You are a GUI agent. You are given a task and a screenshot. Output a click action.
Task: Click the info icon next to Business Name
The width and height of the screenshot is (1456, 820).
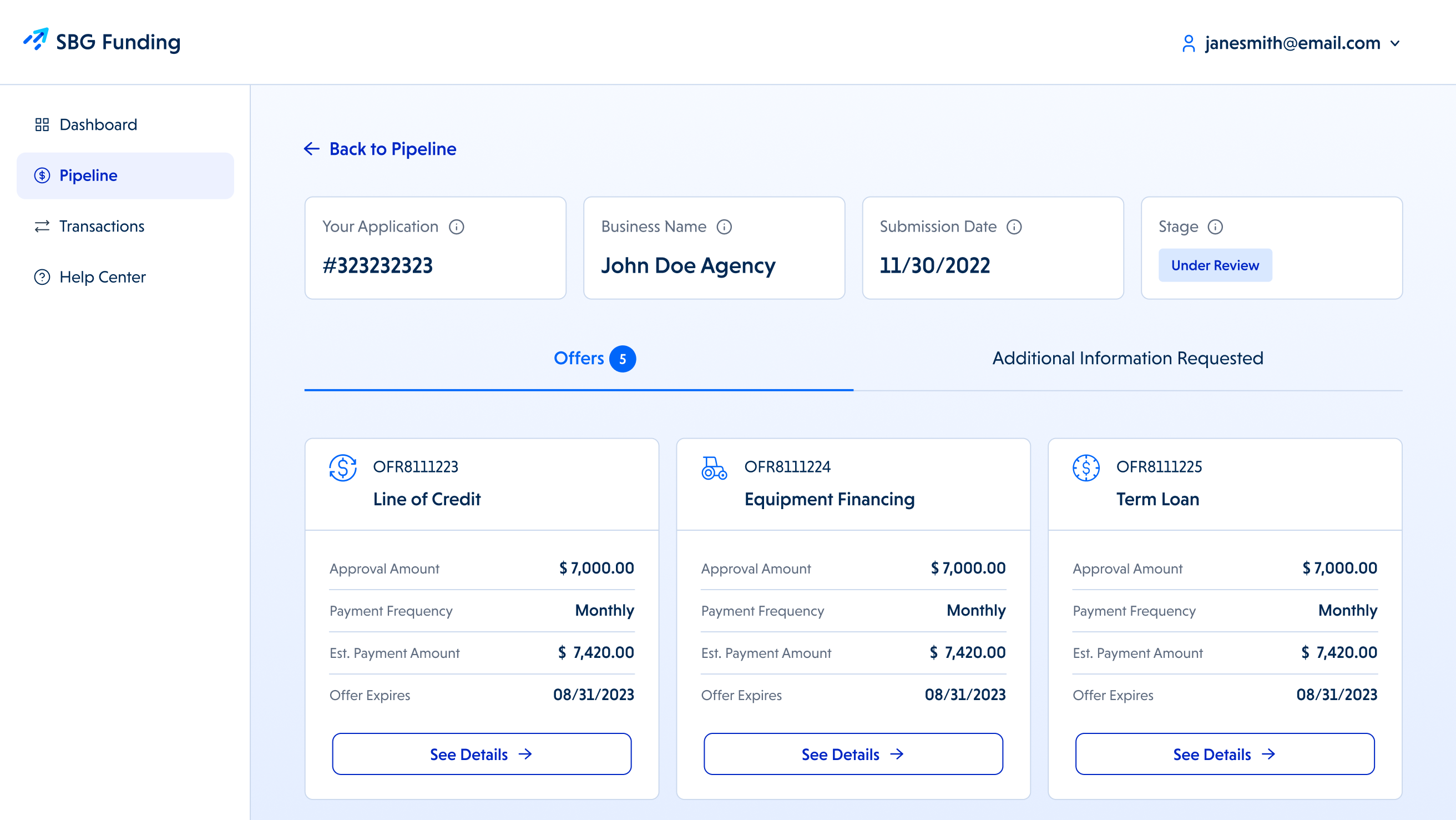tap(724, 227)
